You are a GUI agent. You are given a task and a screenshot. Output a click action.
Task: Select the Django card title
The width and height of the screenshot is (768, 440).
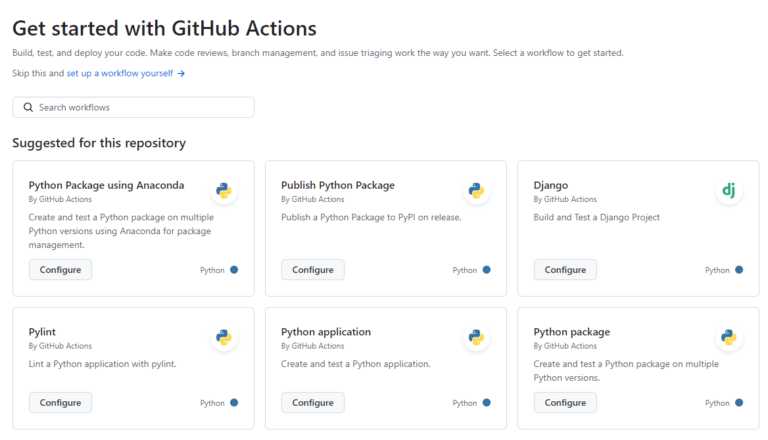[551, 185]
